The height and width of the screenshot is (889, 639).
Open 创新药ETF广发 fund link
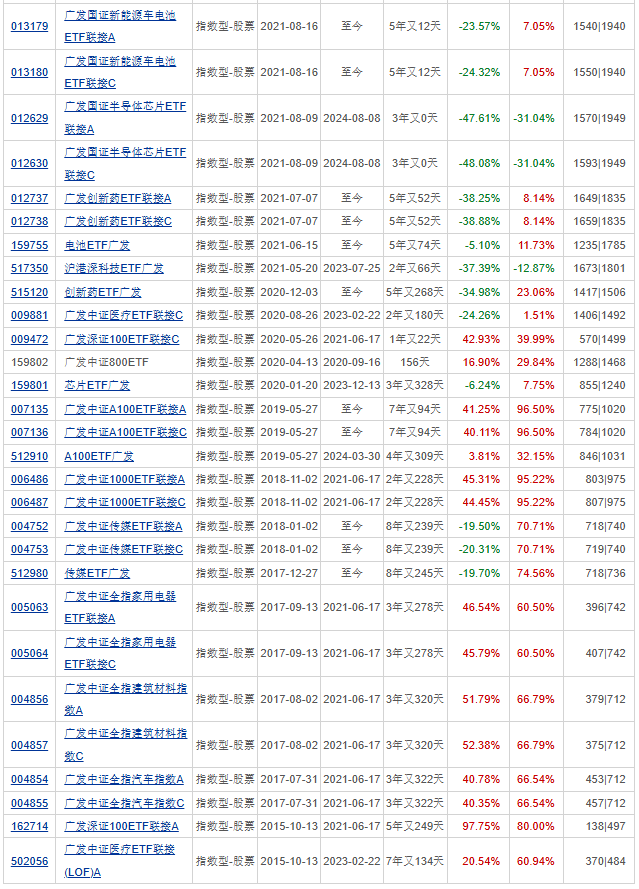[103, 293]
